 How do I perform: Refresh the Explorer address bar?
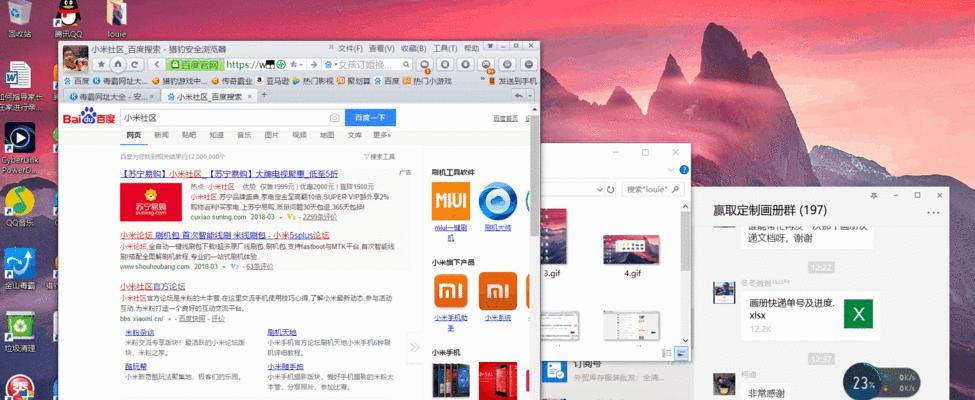point(611,189)
